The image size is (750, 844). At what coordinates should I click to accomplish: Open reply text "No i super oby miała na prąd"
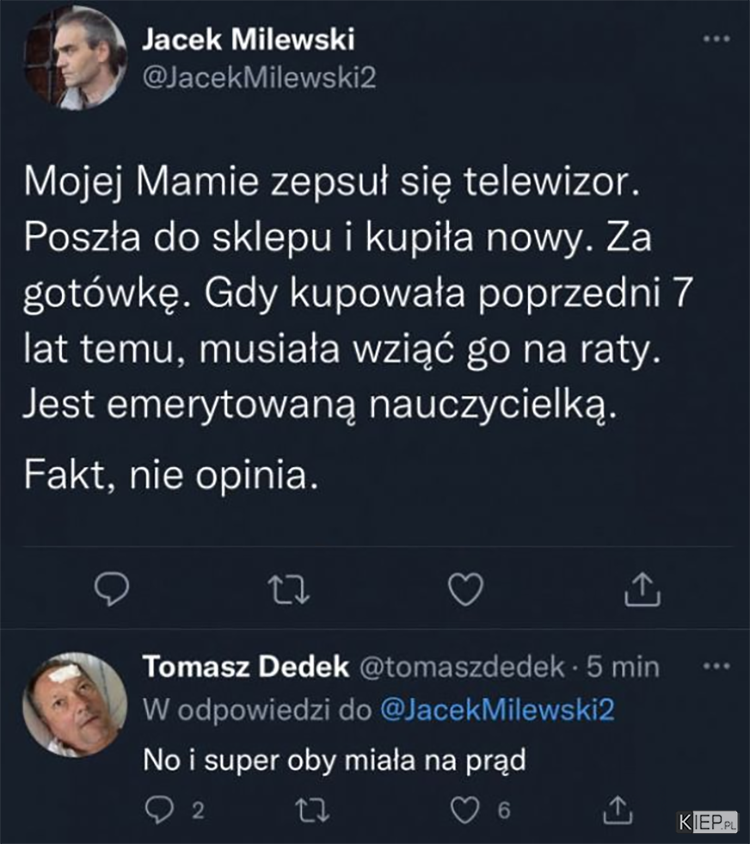[x=335, y=761]
